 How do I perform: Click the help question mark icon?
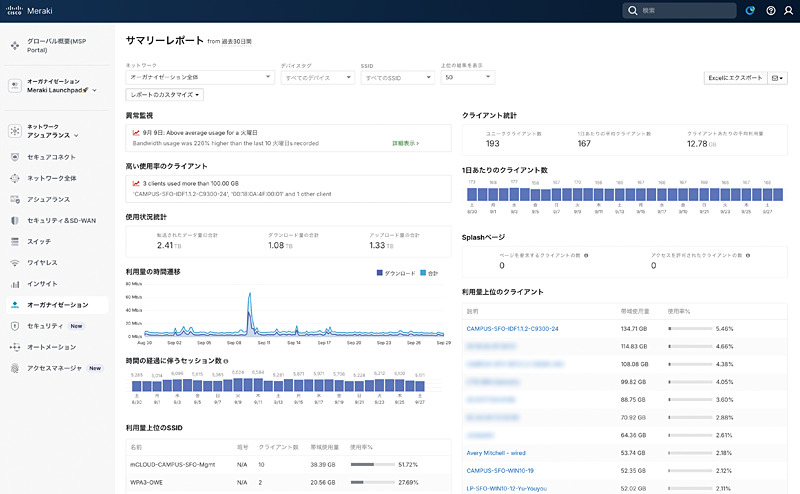coord(771,10)
